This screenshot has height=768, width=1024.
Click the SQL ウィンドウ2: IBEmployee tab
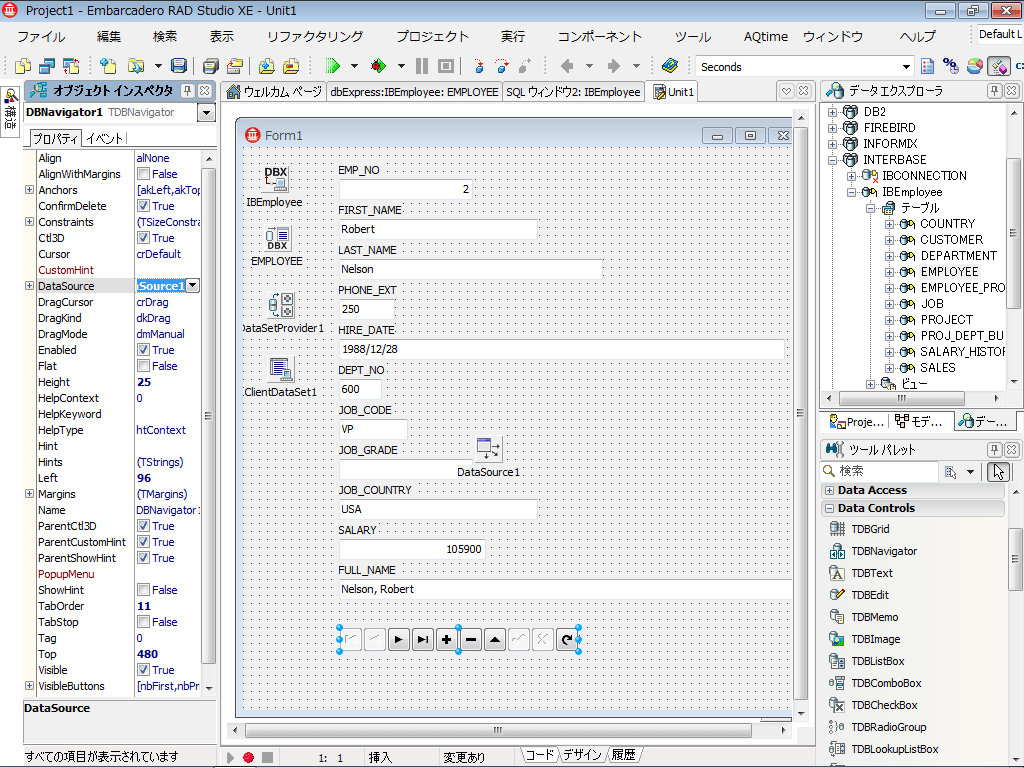point(573,92)
